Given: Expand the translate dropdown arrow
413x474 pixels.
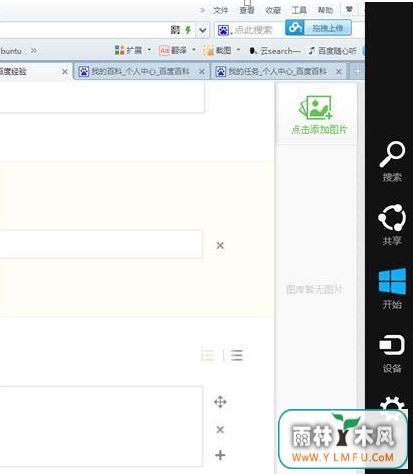Looking at the screenshot, I should click(194, 50).
